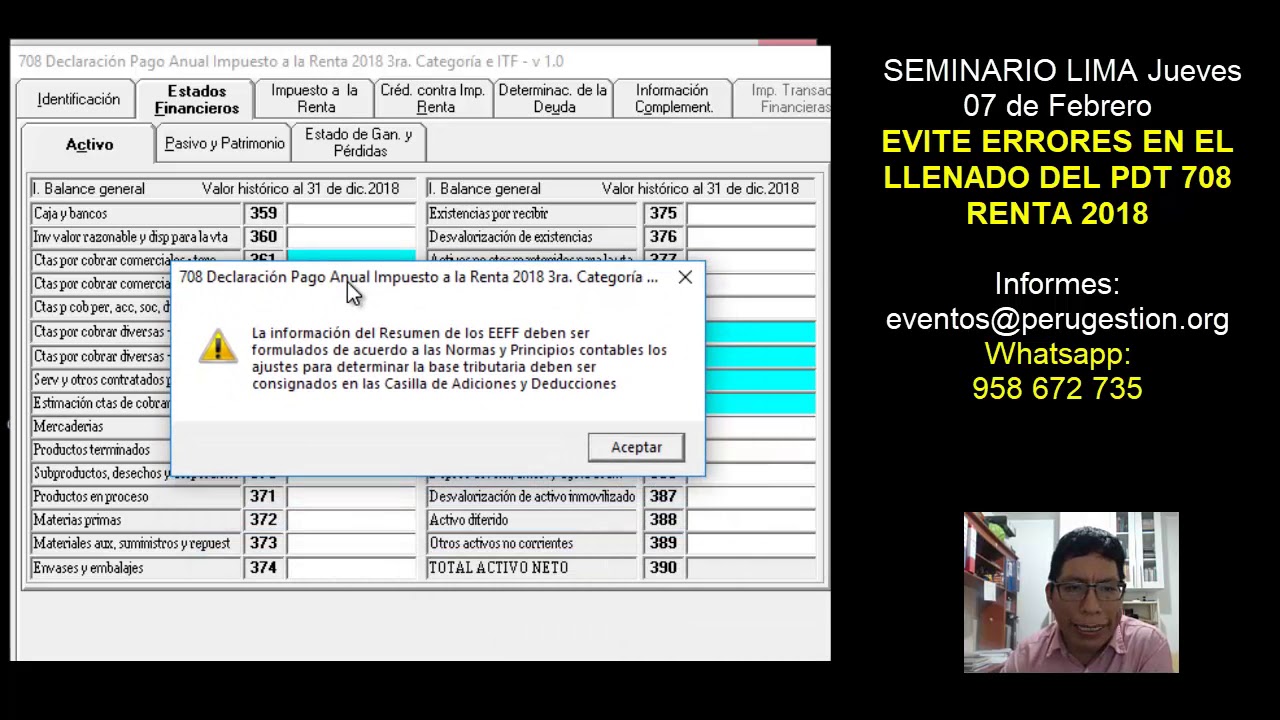Click the Materiales aux 373 input field
1280x720 pixels.
[351, 543]
